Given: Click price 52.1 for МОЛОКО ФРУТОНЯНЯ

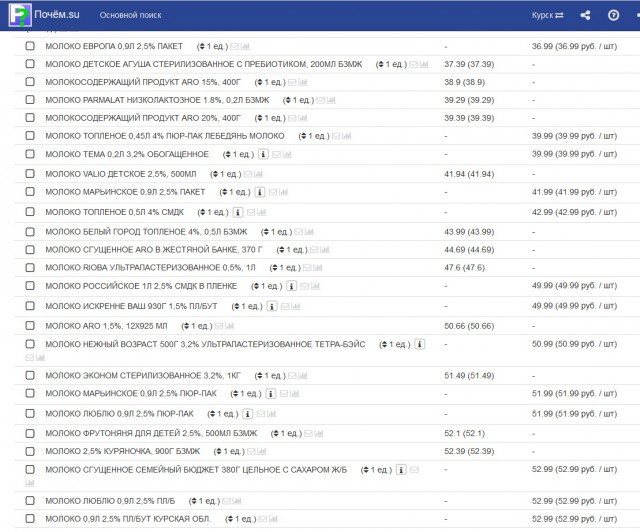Looking at the screenshot, I should tap(464, 433).
